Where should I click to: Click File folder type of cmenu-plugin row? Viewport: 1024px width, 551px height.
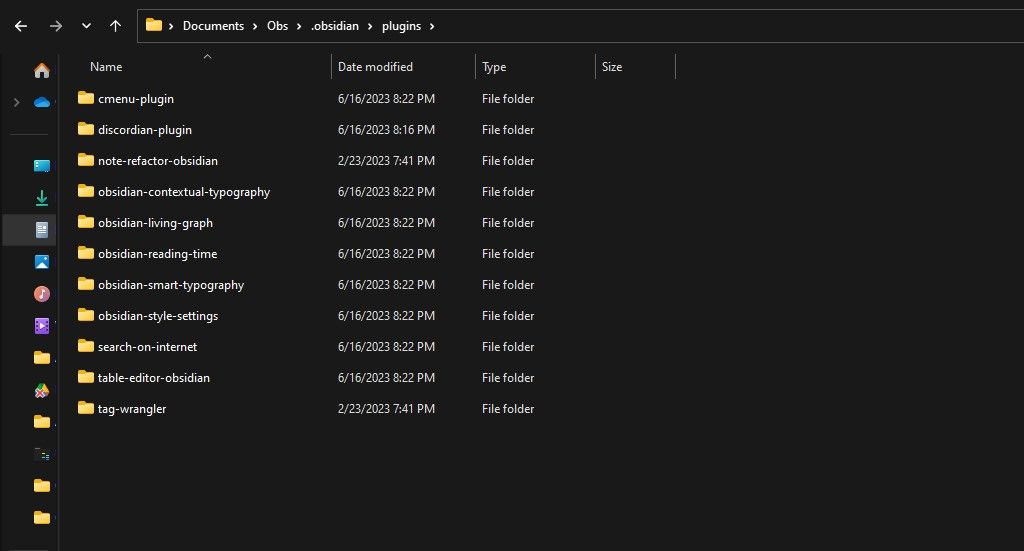[508, 99]
